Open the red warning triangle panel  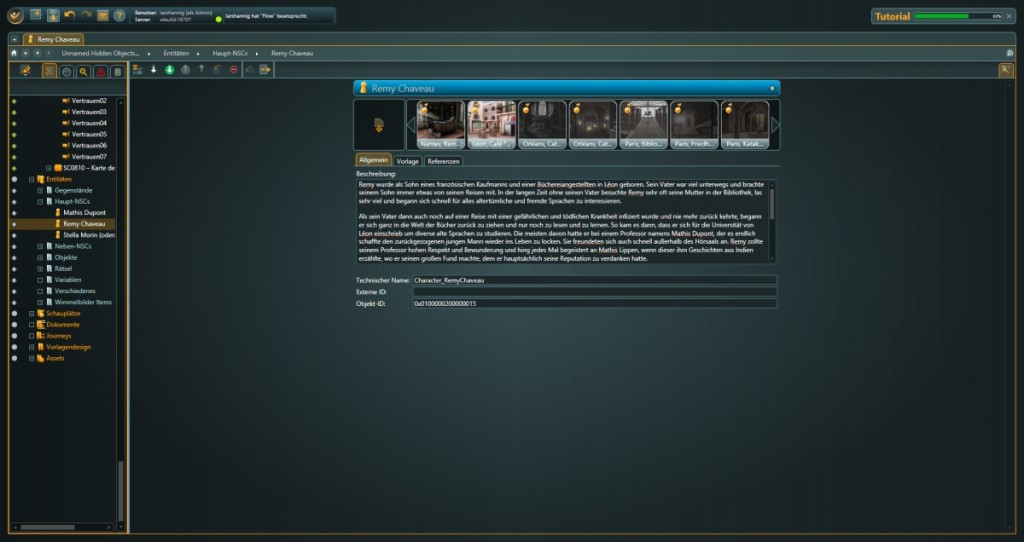coord(100,71)
